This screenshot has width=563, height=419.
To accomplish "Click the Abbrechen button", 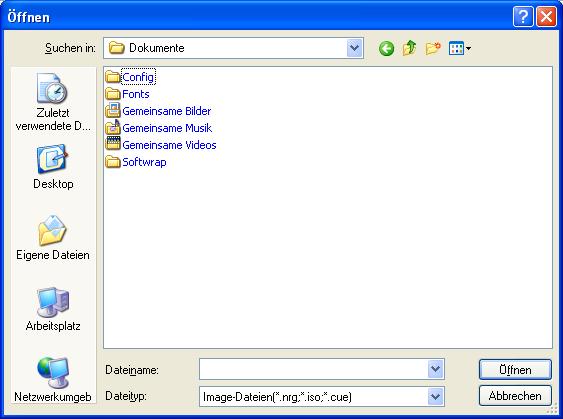I will (515, 396).
